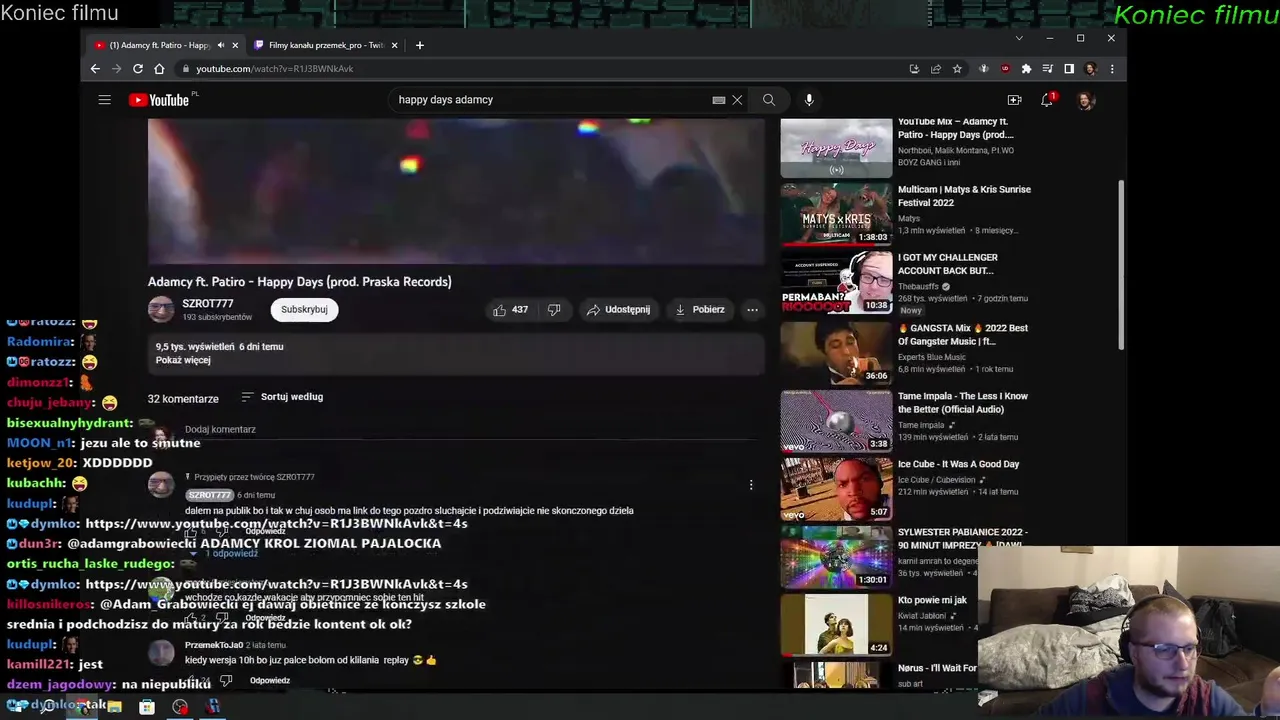Open pinned comment three-dot menu
1280x720 pixels.
tap(751, 485)
